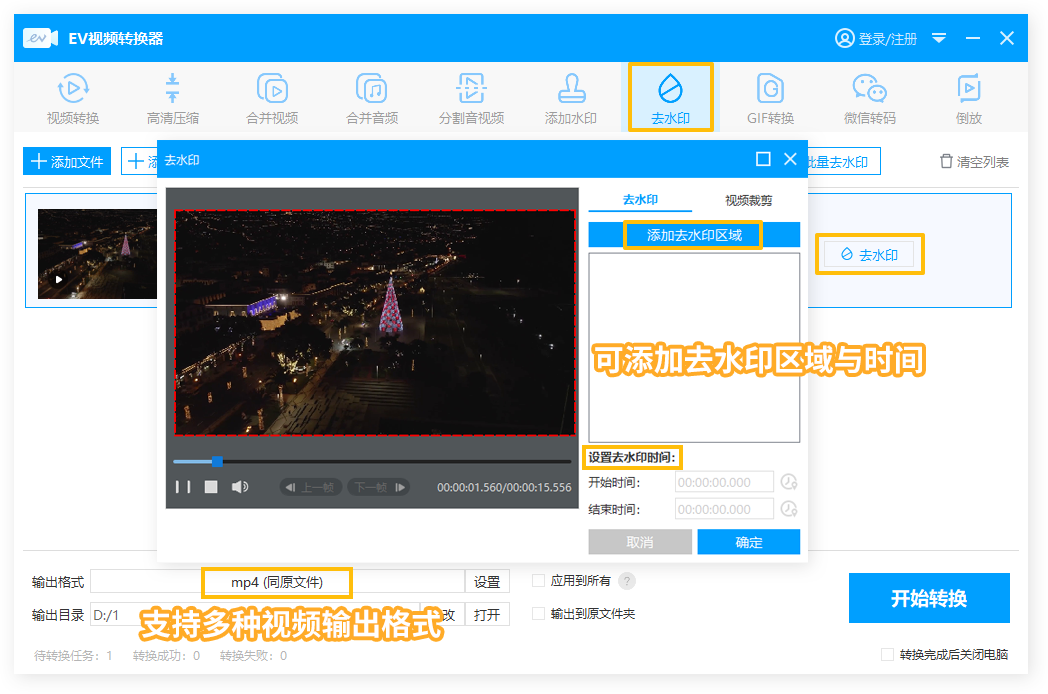Viewport: 1048px width, 694px height.
Task: Select the 去水印 tab in the dialog
Action: coord(640,201)
